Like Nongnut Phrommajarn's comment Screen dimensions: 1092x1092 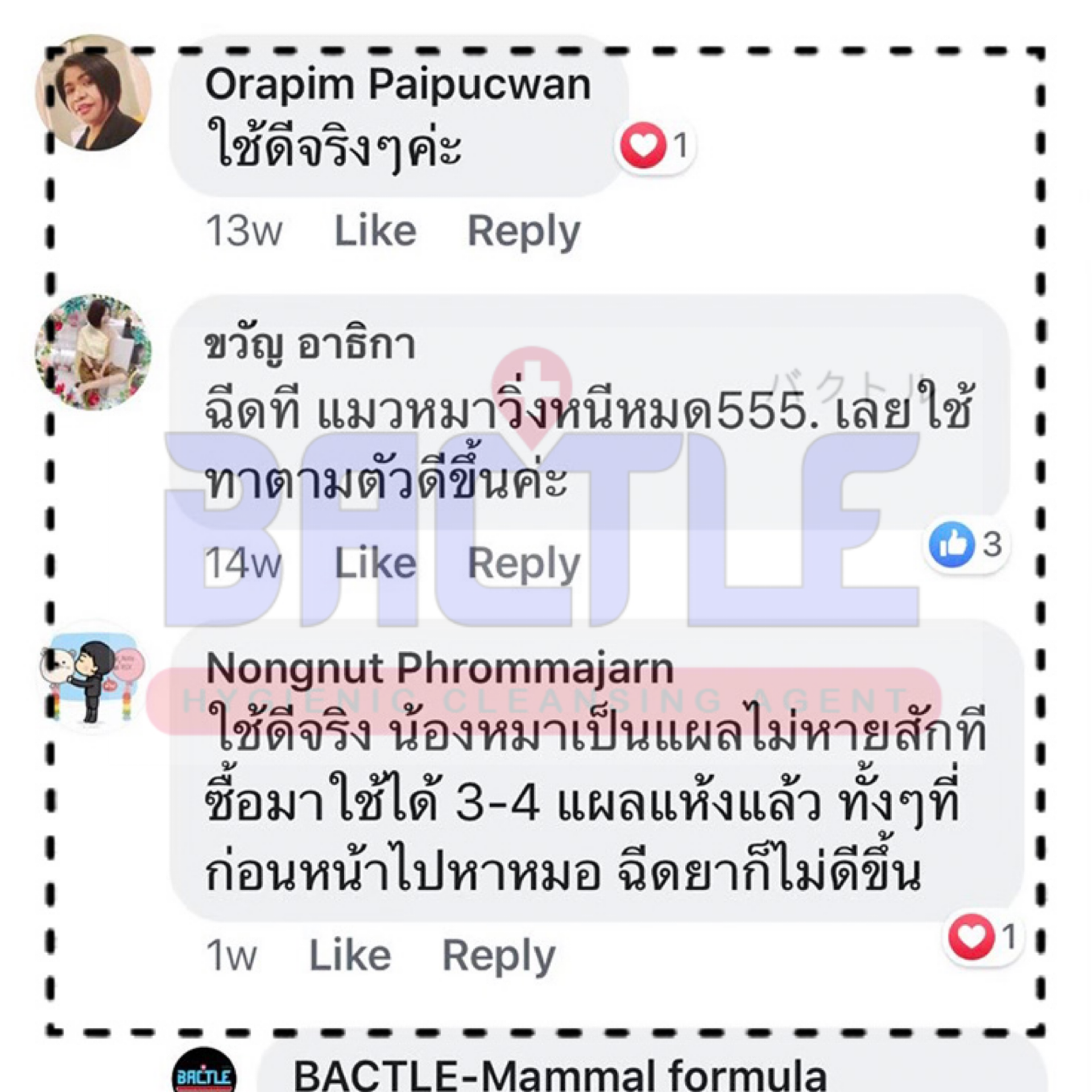(350, 955)
